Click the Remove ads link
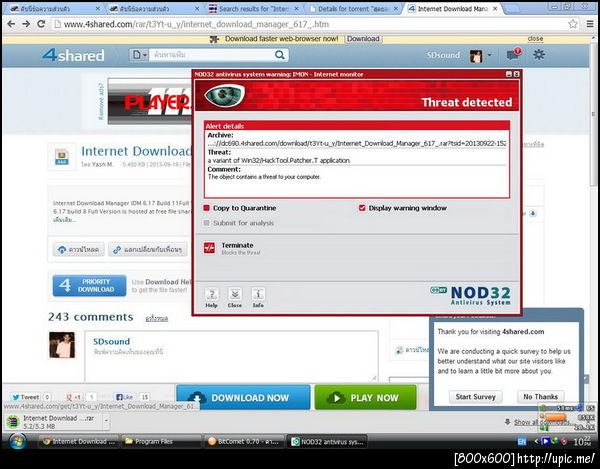Screen dimensions: 600x469 101,101
